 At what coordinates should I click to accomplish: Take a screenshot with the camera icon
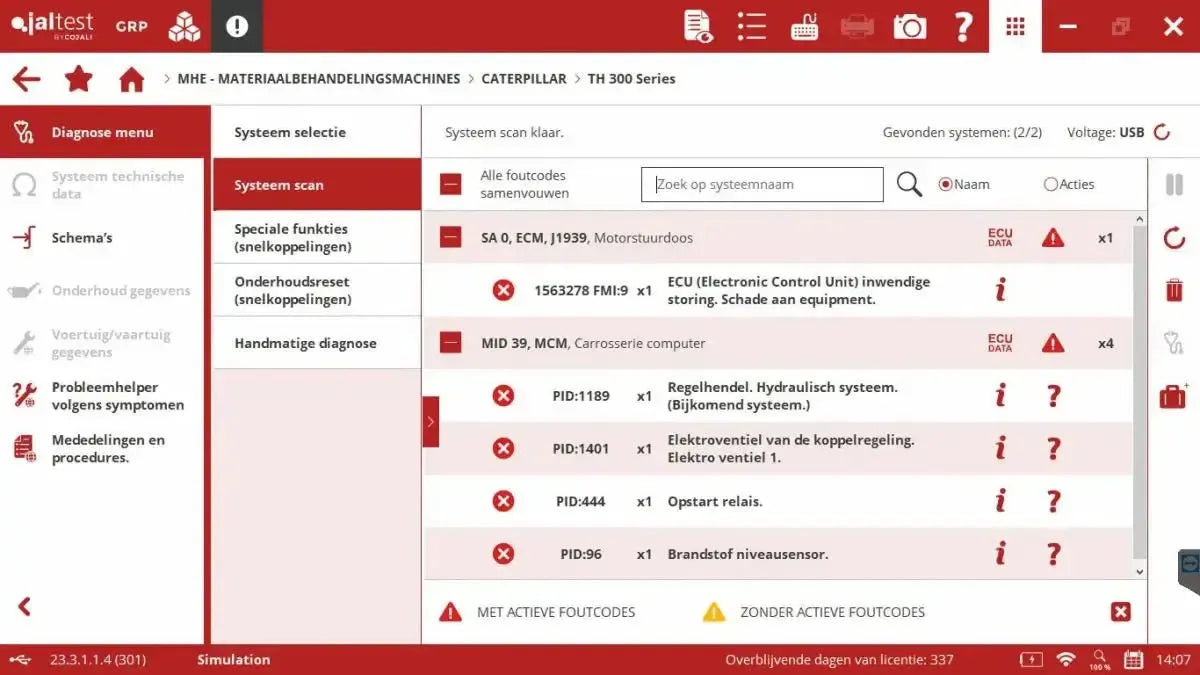[x=909, y=27]
